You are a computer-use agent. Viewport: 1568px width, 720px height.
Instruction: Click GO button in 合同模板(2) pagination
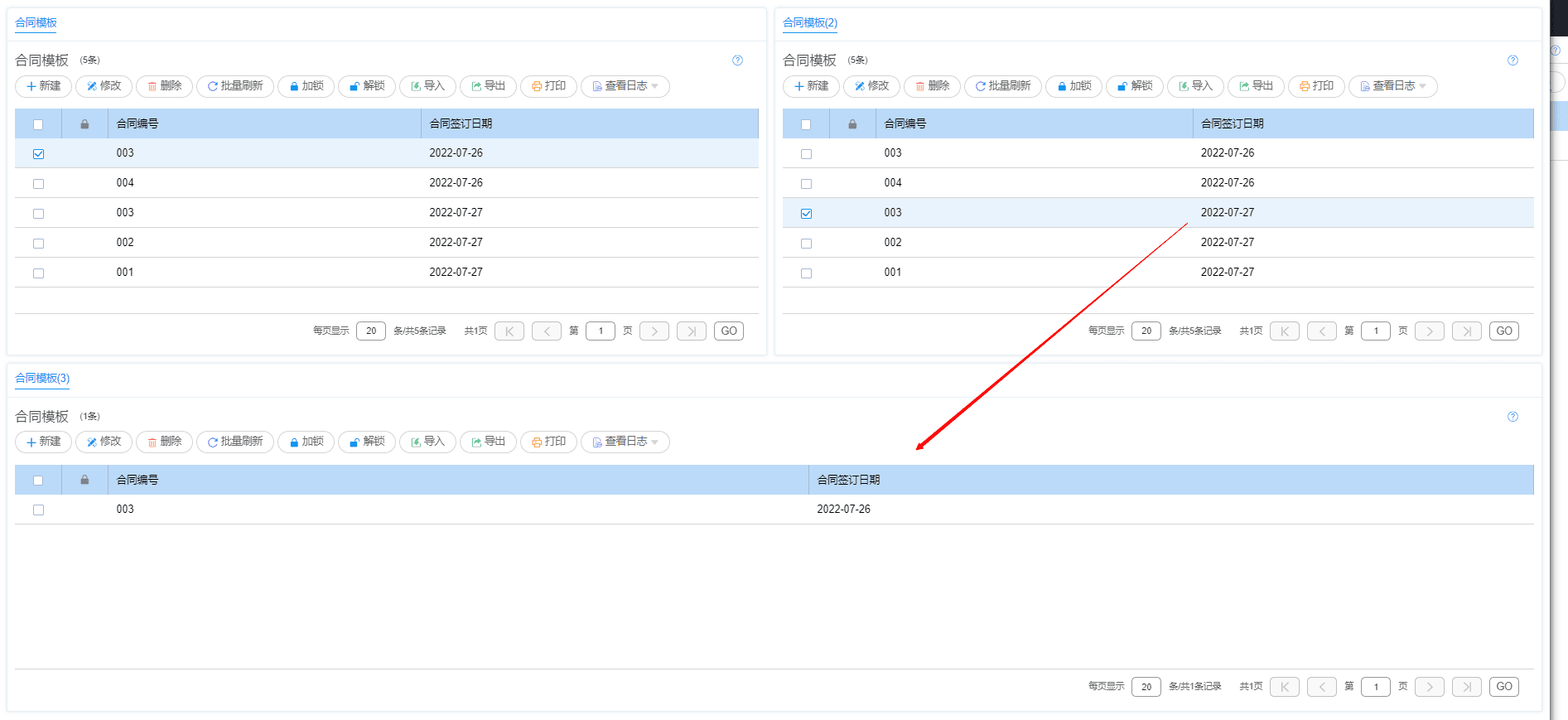(x=1504, y=331)
